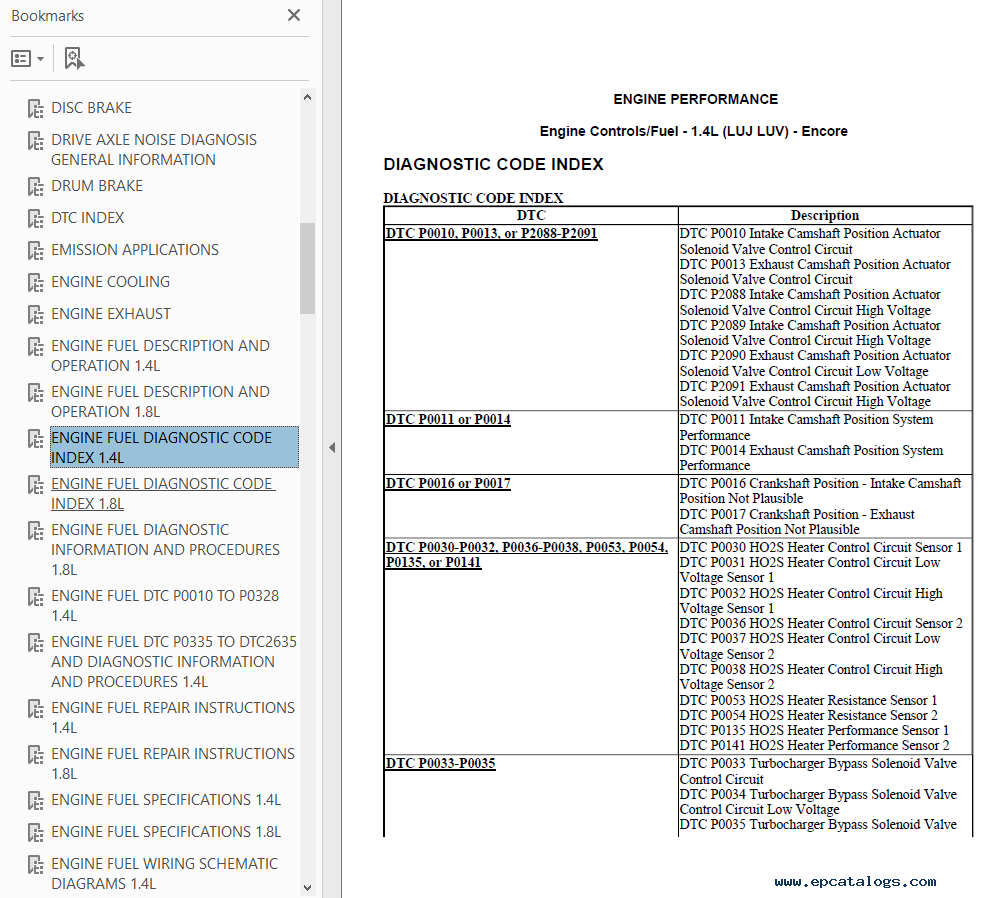The height and width of the screenshot is (898, 987).
Task: Click the bookmark icon beside DTC INDEX
Action: 35,218
